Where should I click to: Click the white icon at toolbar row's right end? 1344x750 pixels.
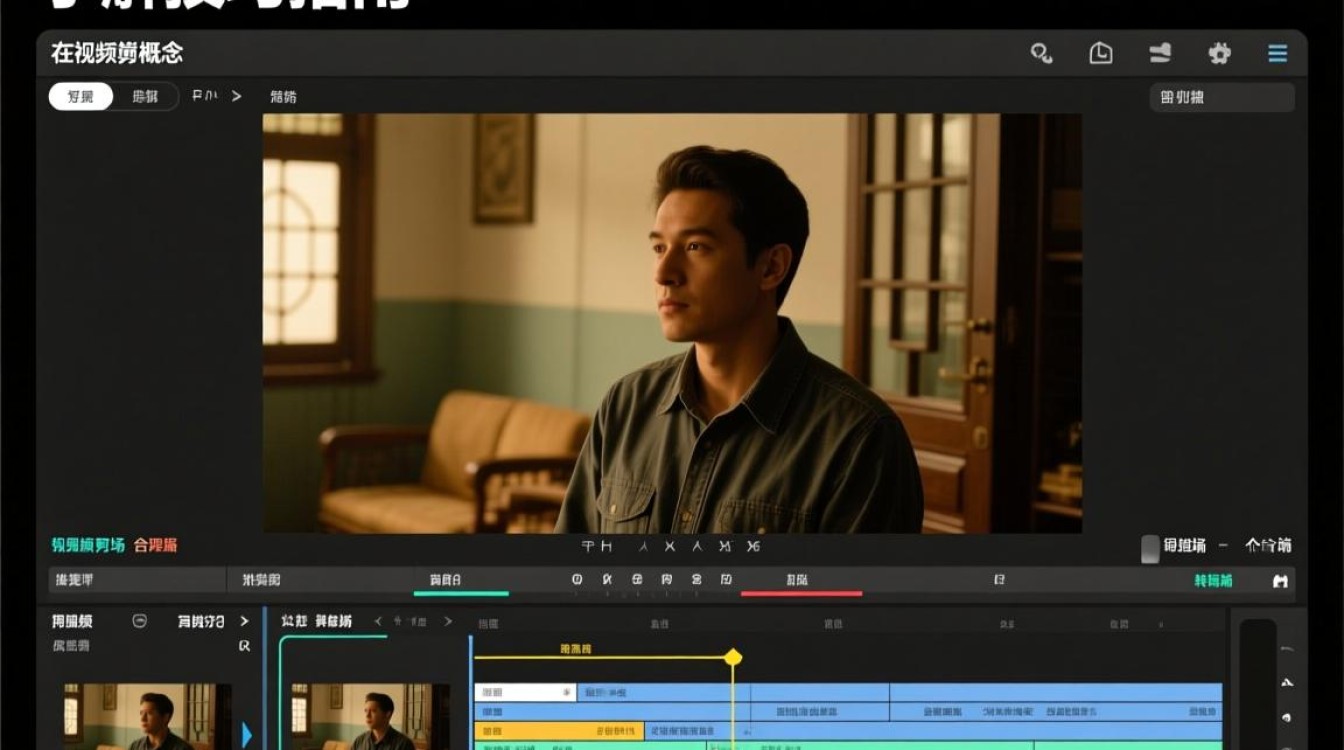[x=1279, y=581]
